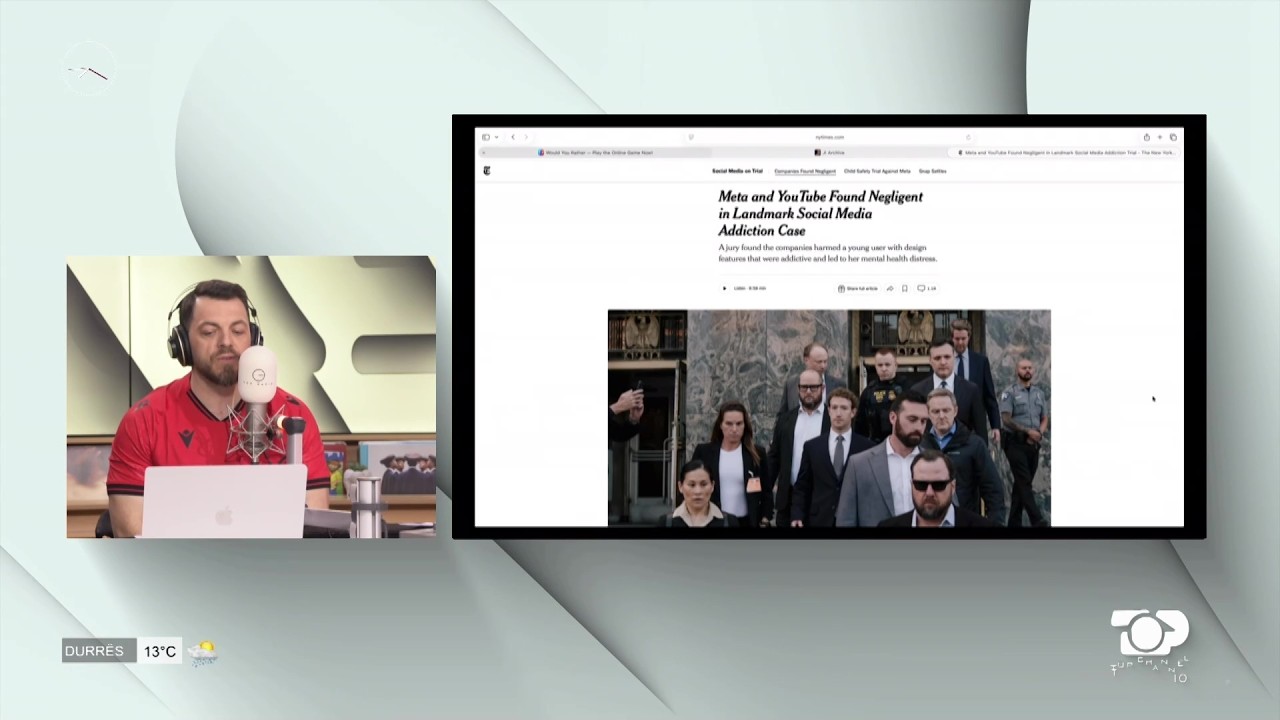Click the New York Times 'T' logo
This screenshot has height=720, width=1280.
pos(487,171)
